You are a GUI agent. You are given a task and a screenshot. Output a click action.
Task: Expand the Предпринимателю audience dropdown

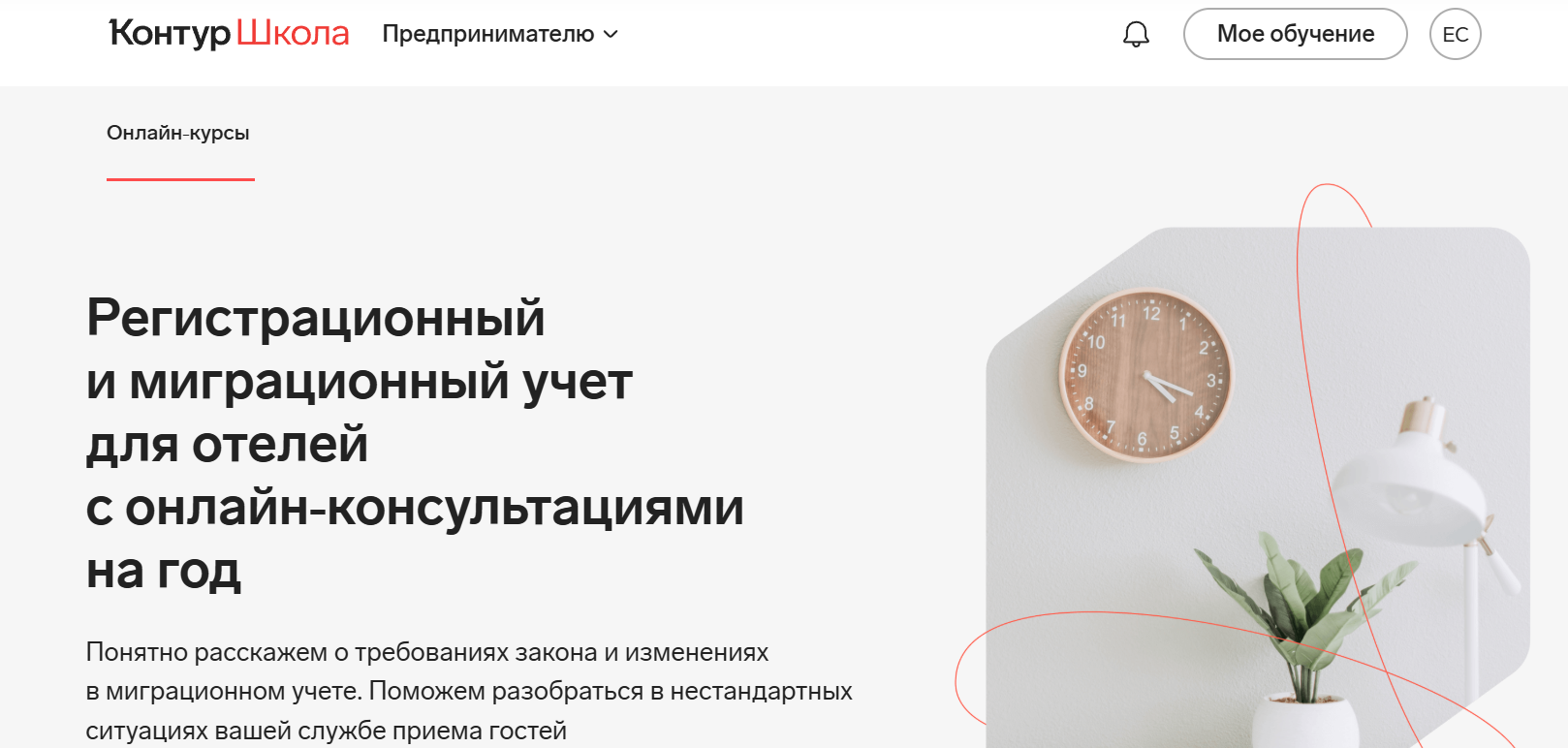tap(500, 34)
